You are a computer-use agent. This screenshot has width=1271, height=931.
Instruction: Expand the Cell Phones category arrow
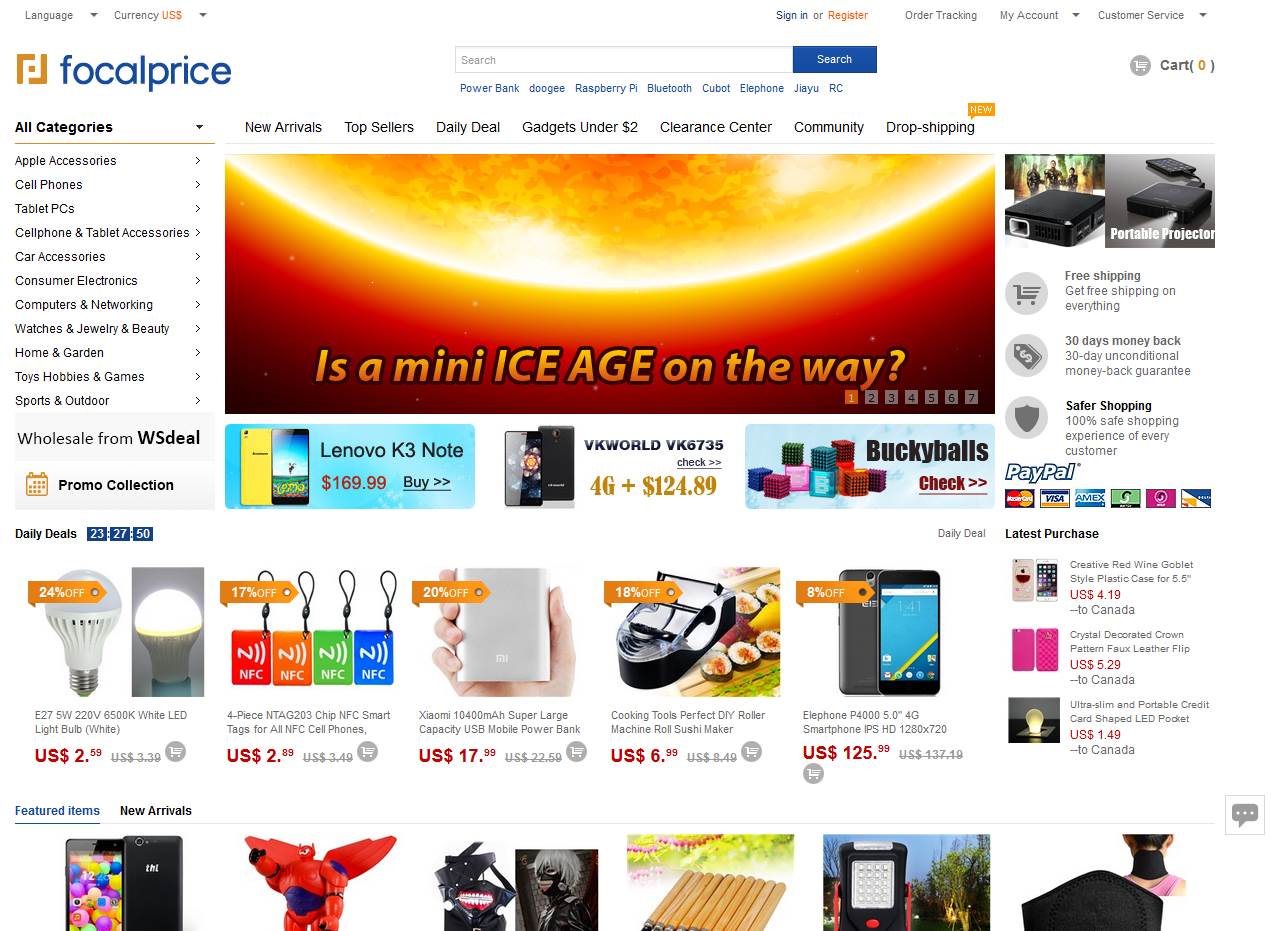pyautogui.click(x=198, y=185)
